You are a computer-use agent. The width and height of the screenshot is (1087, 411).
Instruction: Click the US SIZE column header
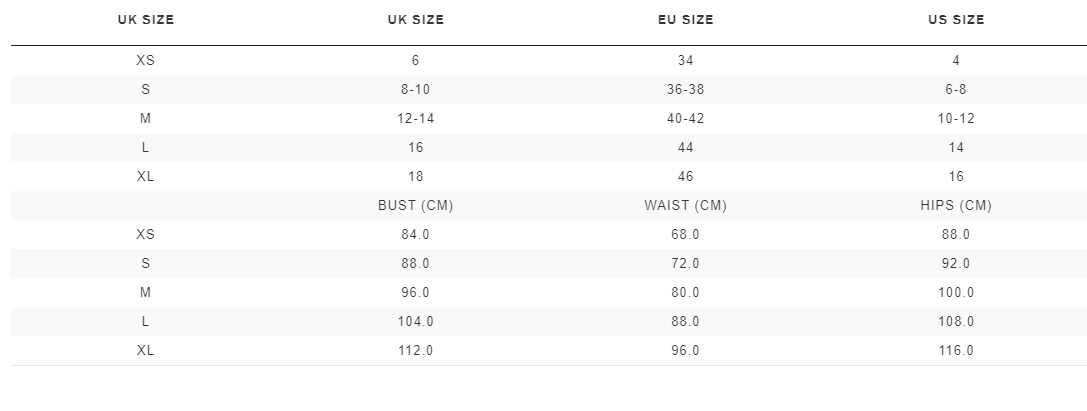pyautogui.click(x=956, y=20)
